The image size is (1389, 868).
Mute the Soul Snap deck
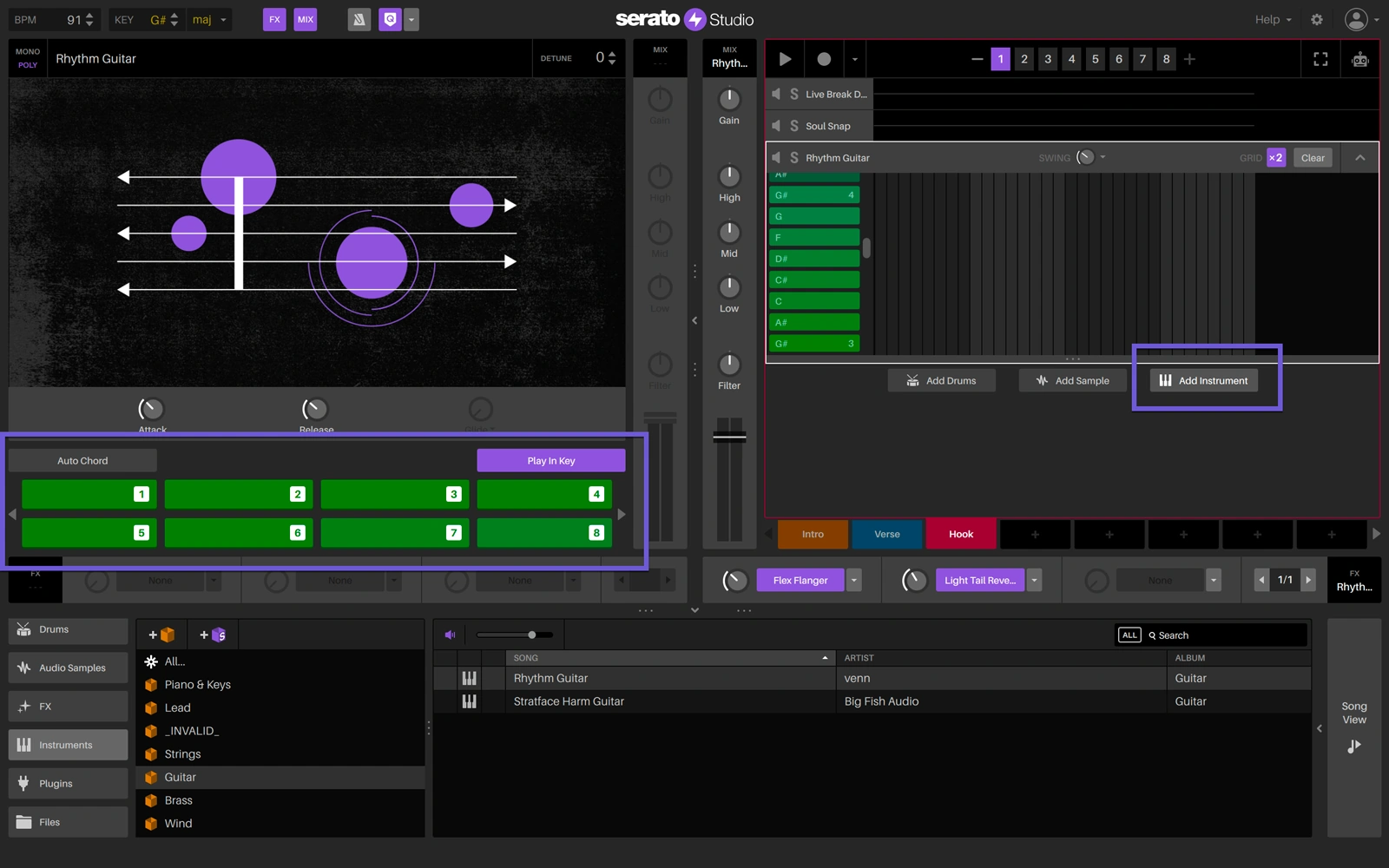coord(776,126)
